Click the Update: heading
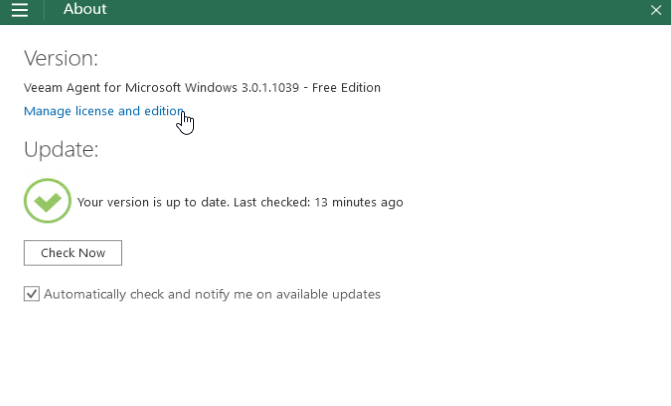The height and width of the screenshot is (406, 671). 61,149
